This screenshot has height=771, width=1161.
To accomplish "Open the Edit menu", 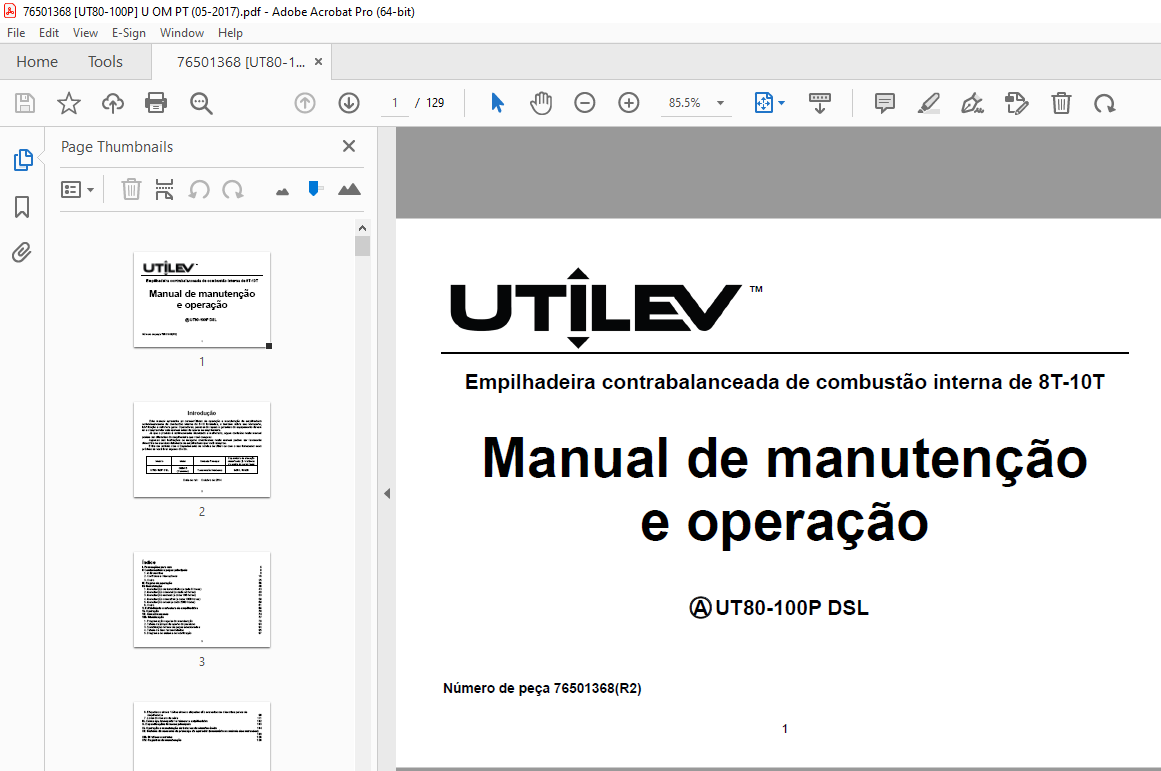I will click(49, 33).
